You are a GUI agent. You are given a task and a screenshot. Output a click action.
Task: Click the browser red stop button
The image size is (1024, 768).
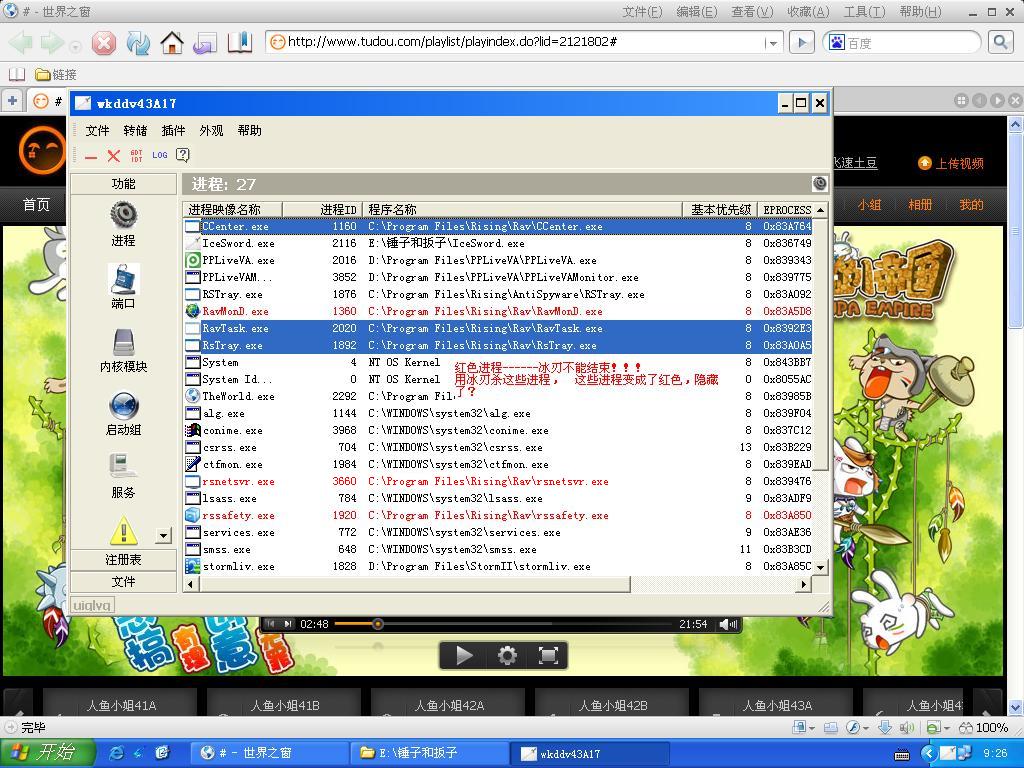[x=104, y=44]
